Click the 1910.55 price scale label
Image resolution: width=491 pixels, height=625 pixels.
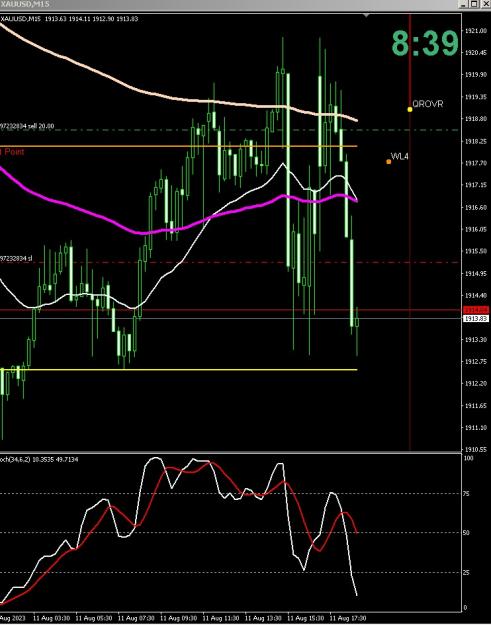pos(475,450)
